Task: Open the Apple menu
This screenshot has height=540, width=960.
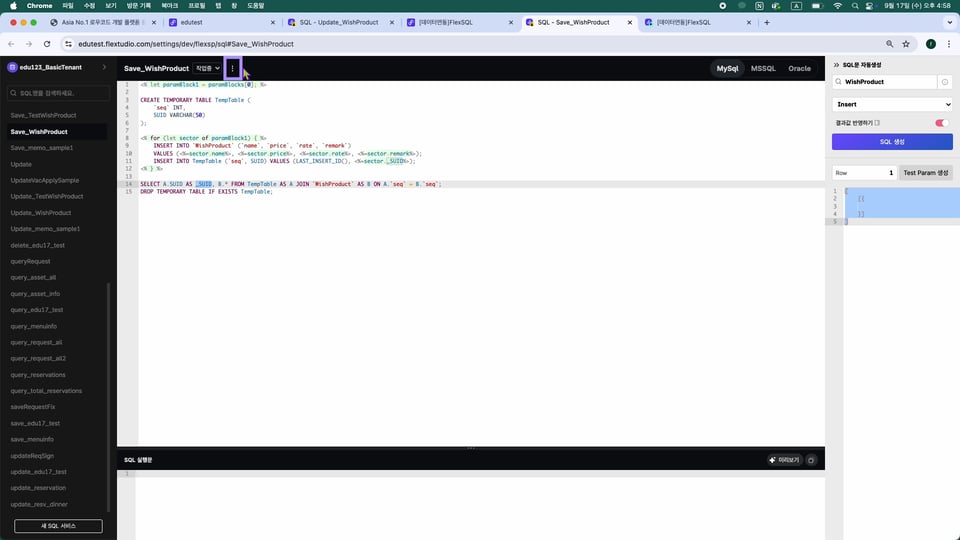Action: click(x=13, y=6)
